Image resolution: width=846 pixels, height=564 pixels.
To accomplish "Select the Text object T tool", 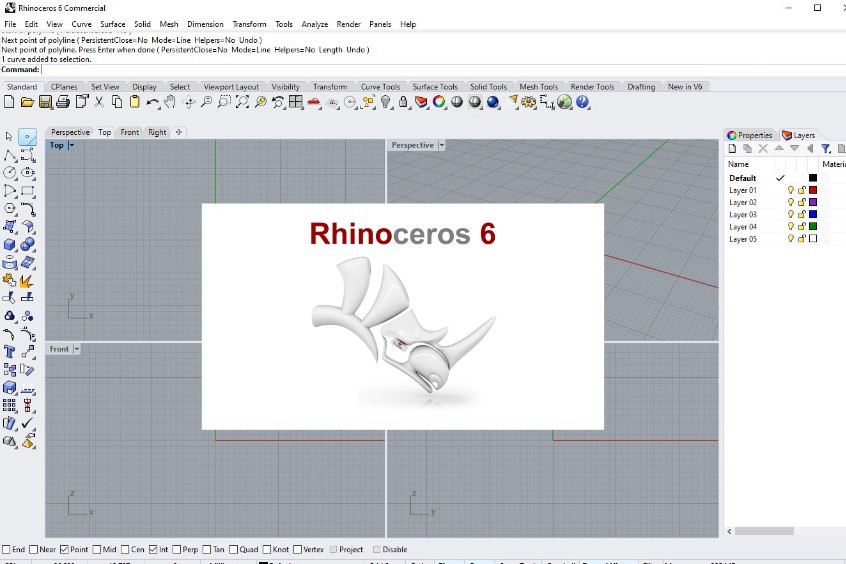I will point(10,352).
